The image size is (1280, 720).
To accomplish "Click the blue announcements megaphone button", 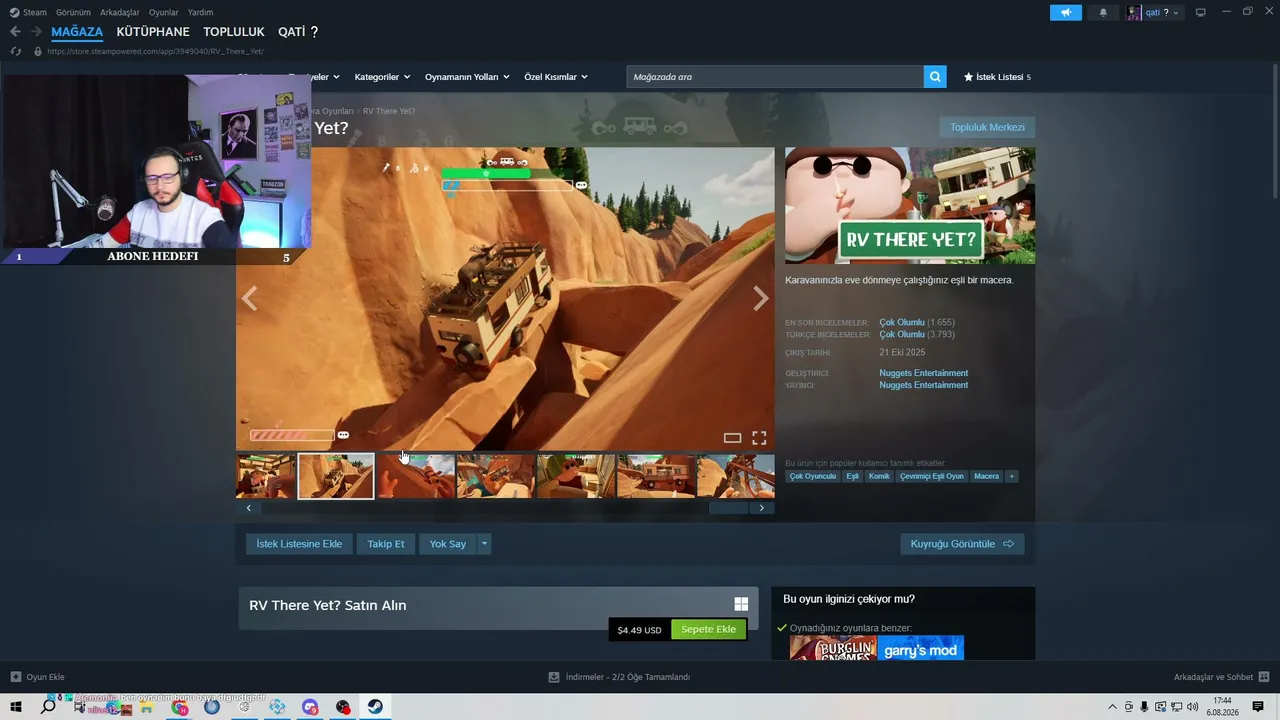I will [x=1066, y=12].
